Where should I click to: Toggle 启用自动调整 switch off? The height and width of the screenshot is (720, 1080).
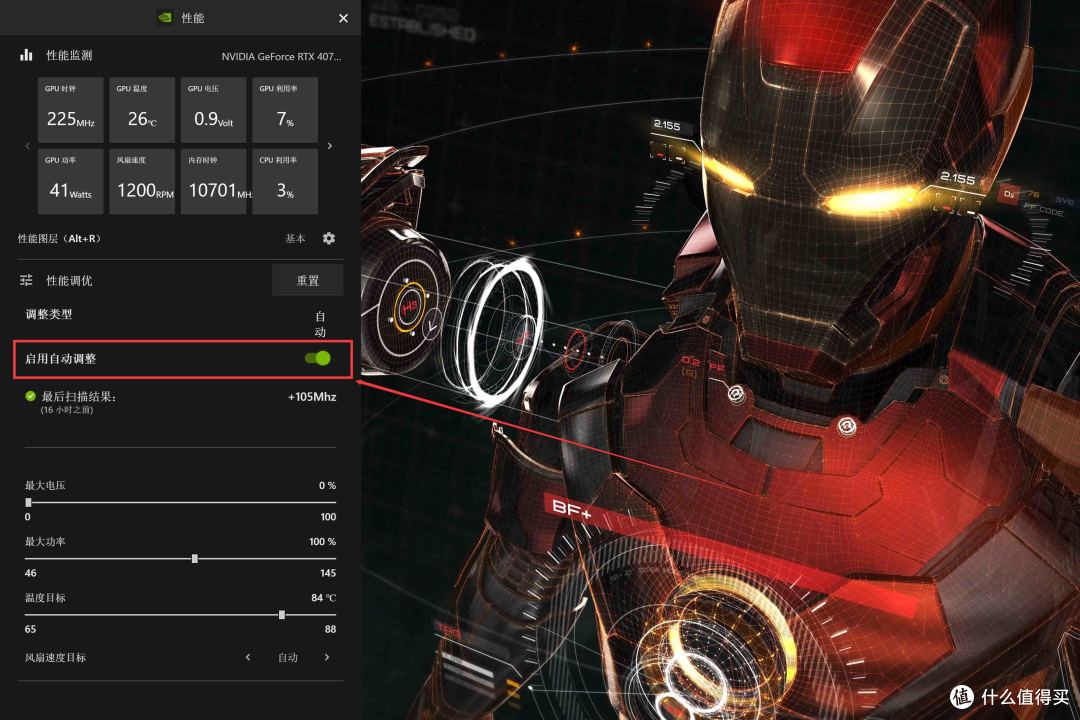click(318, 358)
